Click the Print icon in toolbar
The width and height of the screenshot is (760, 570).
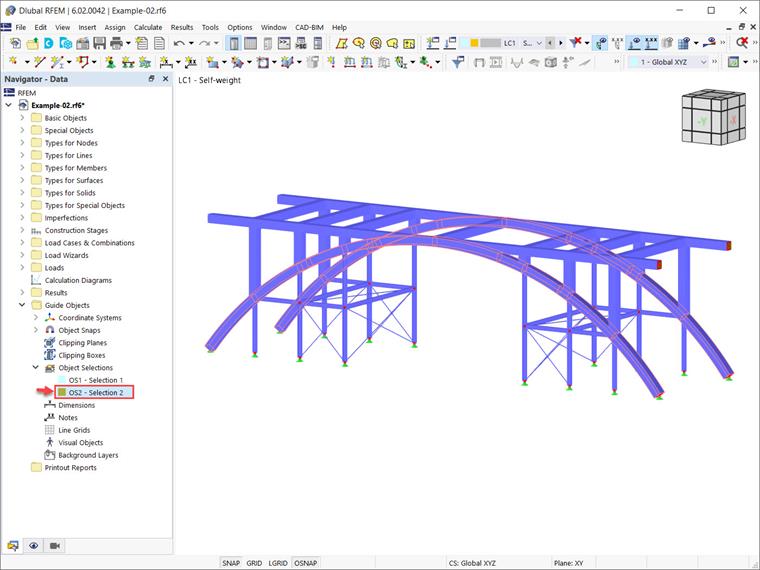pos(116,43)
